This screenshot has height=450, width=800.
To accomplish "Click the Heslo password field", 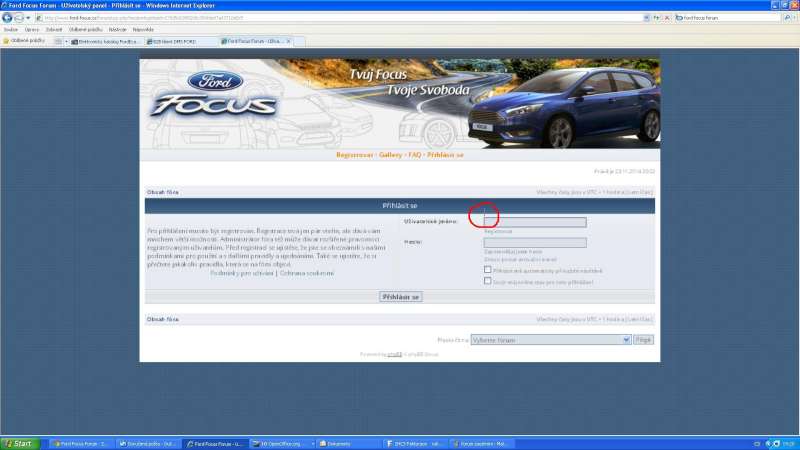I will pyautogui.click(x=534, y=242).
